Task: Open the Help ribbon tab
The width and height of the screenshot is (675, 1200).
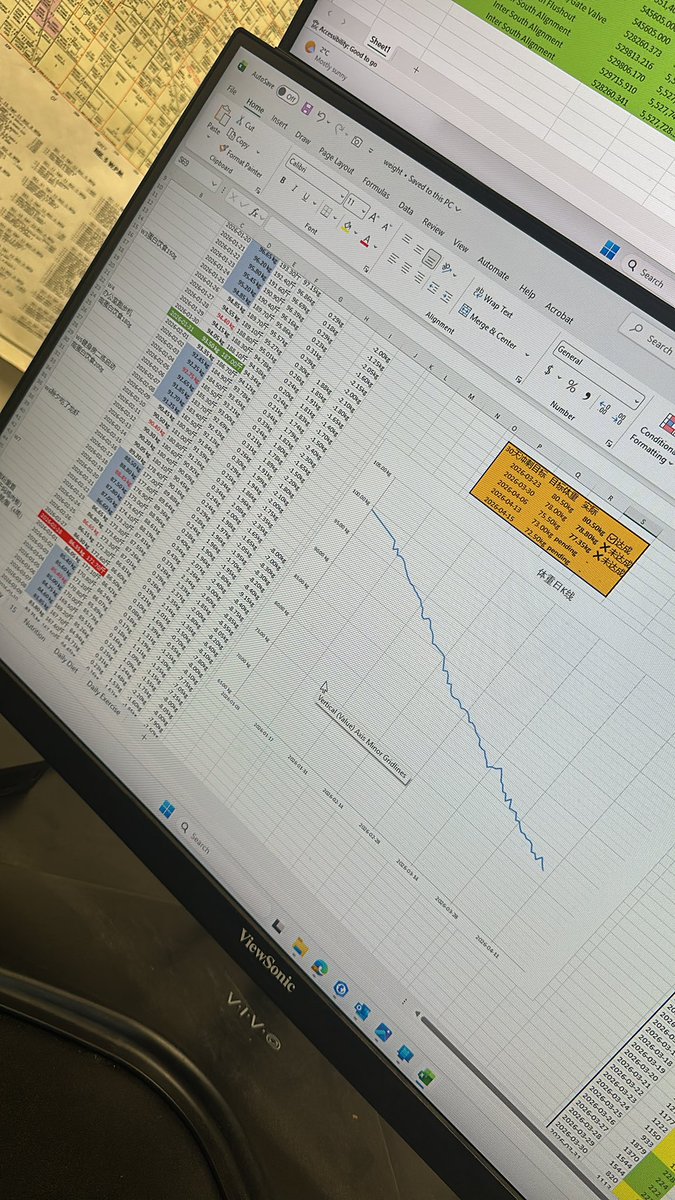Action: pyautogui.click(x=527, y=293)
